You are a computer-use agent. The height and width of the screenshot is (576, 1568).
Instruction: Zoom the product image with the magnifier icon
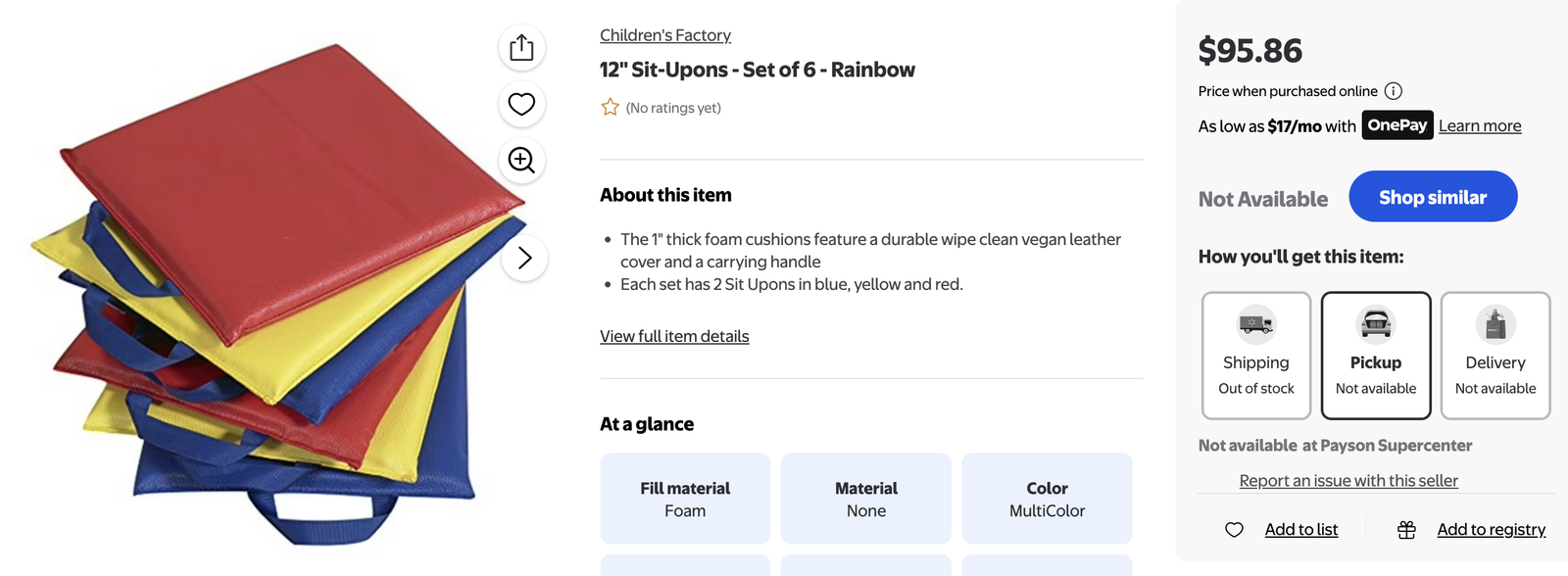point(521,160)
